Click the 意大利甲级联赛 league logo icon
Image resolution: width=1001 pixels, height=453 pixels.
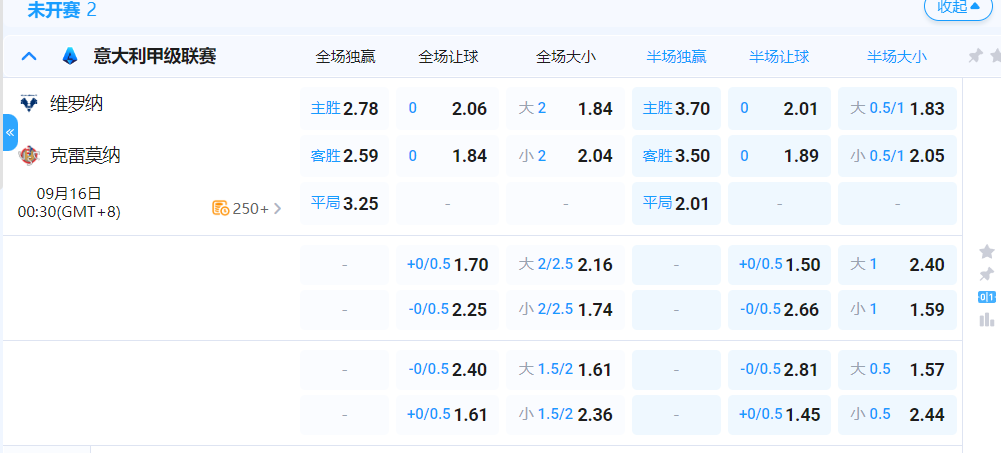[70, 57]
